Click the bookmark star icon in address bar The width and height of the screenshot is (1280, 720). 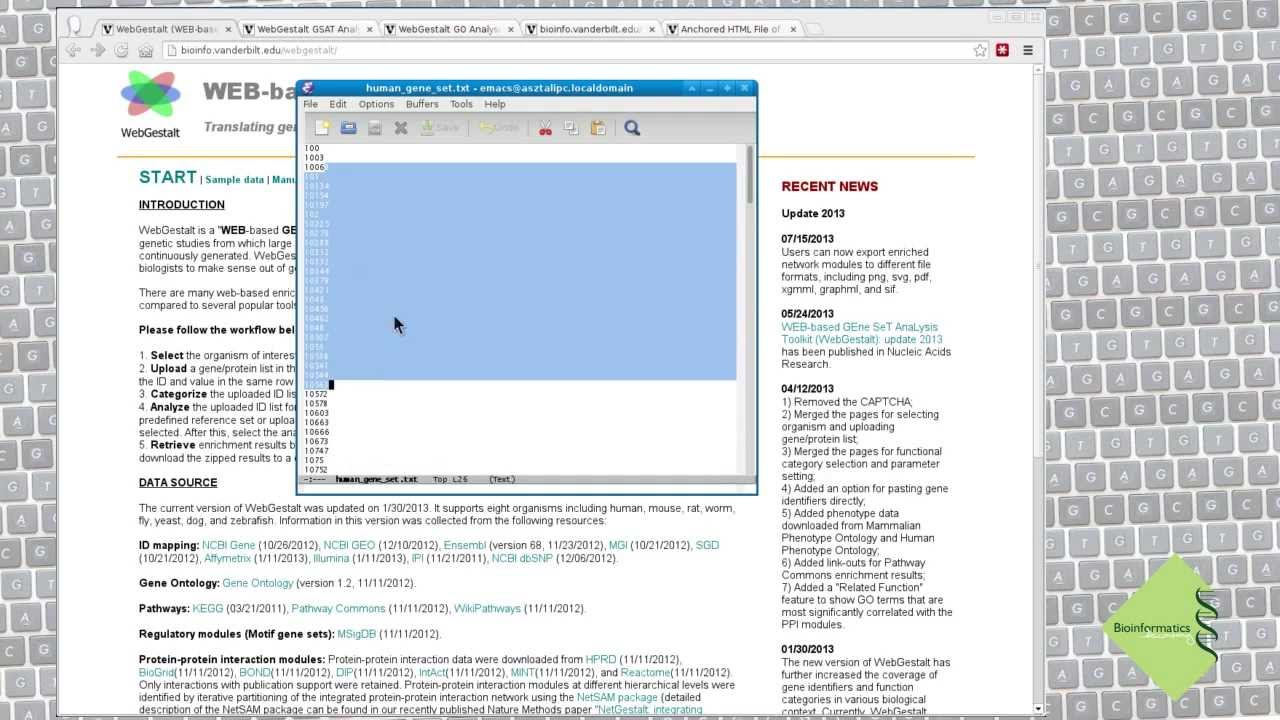(980, 50)
